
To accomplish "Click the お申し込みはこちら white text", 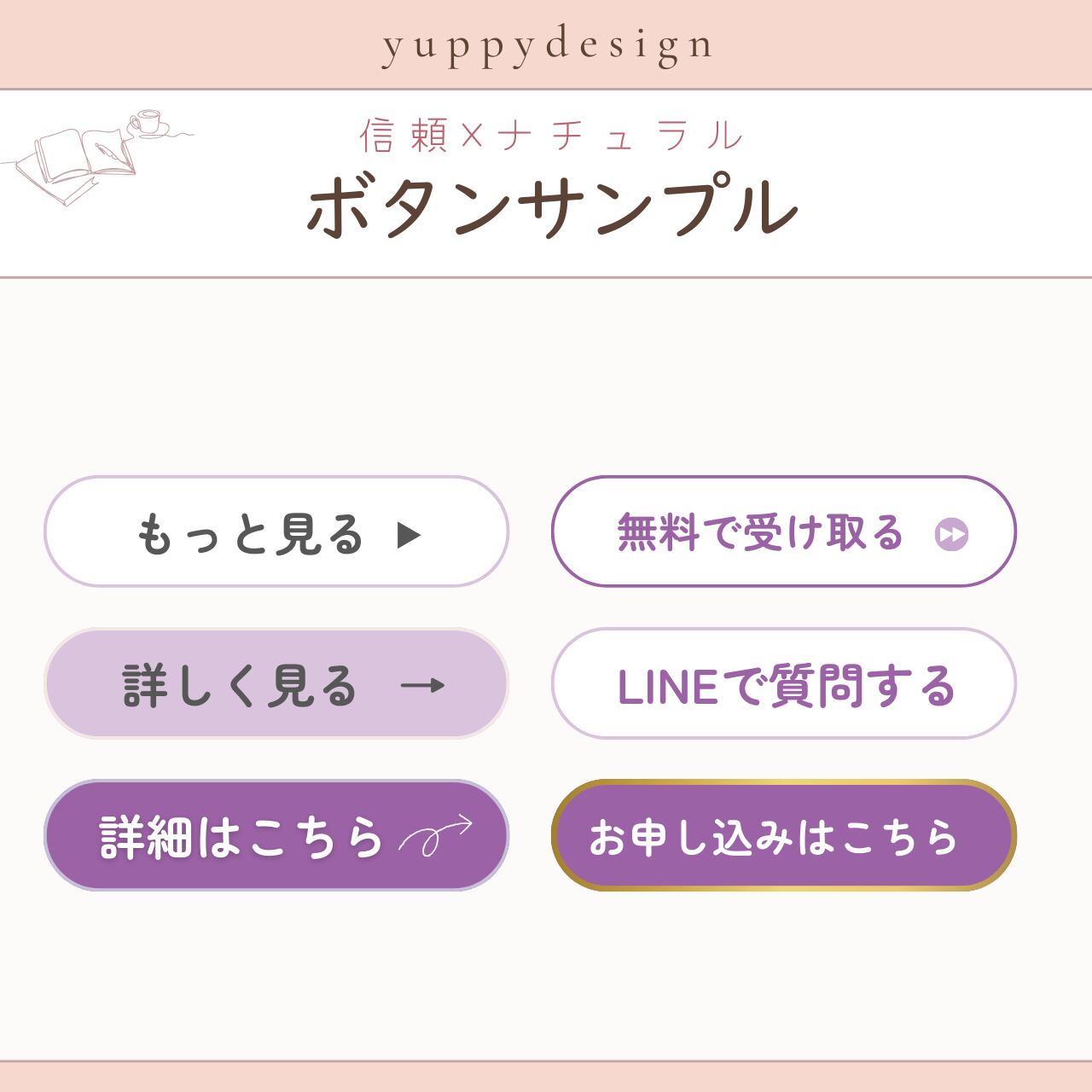I will (x=774, y=837).
